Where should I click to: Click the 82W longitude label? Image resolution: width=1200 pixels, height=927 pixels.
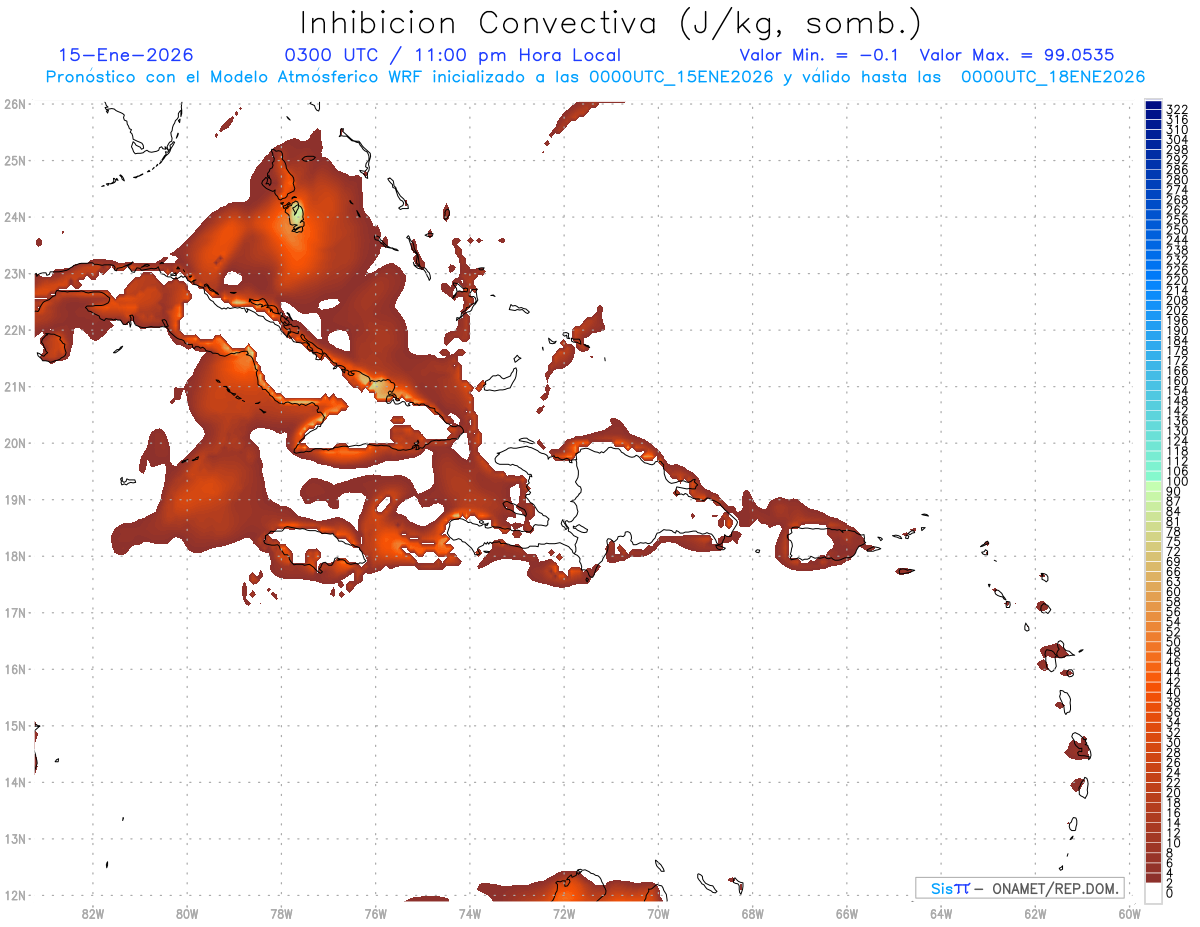pyautogui.click(x=93, y=913)
